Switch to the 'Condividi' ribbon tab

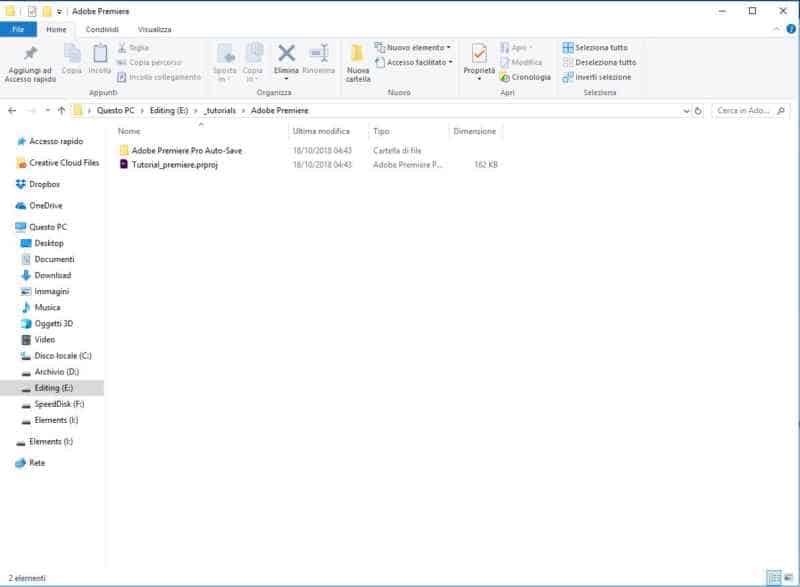tap(100, 29)
